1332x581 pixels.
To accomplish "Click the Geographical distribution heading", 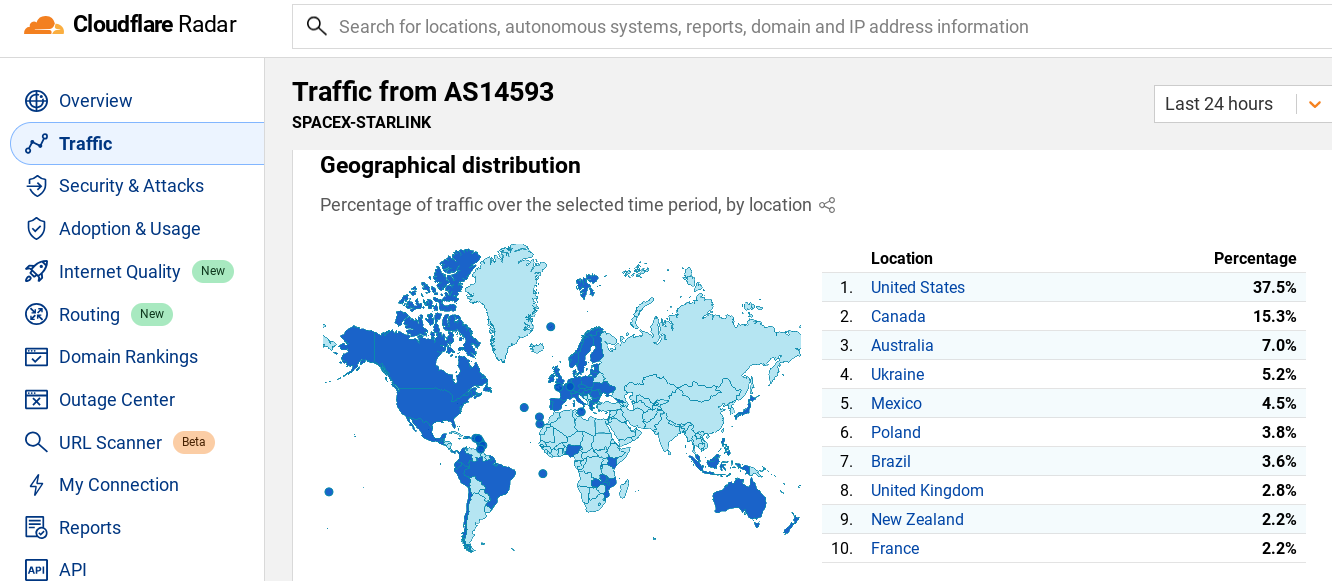I will tap(450, 166).
